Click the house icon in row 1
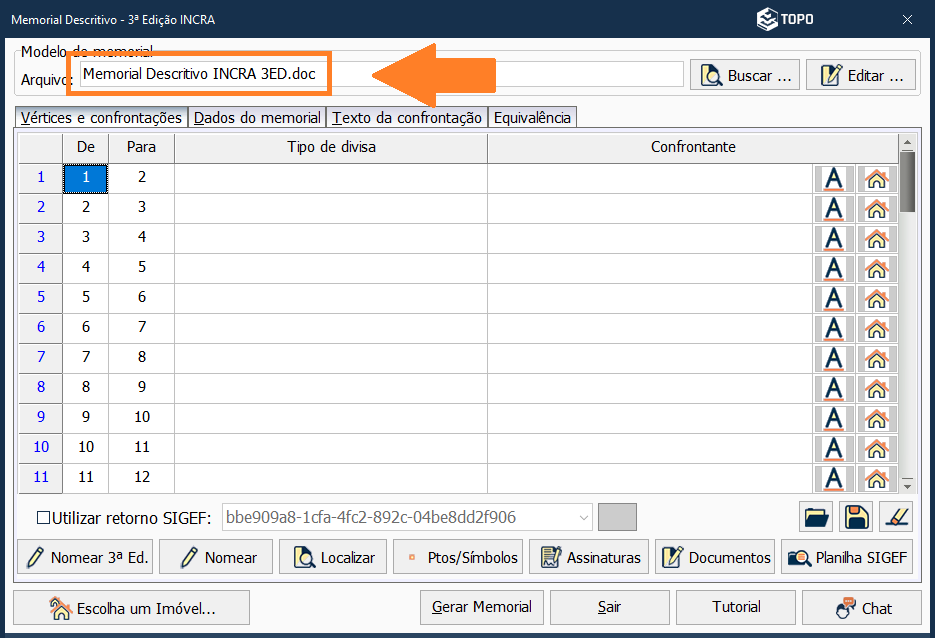 coord(877,179)
